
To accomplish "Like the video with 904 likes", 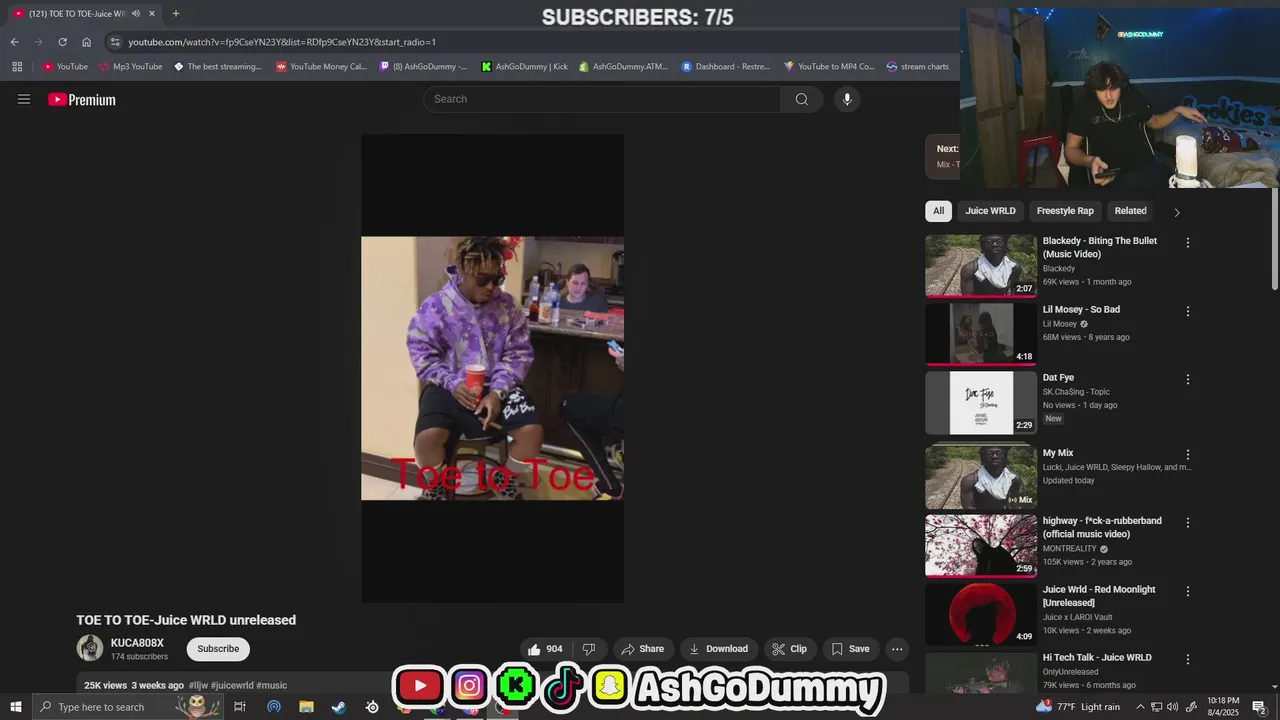I will 545,649.
